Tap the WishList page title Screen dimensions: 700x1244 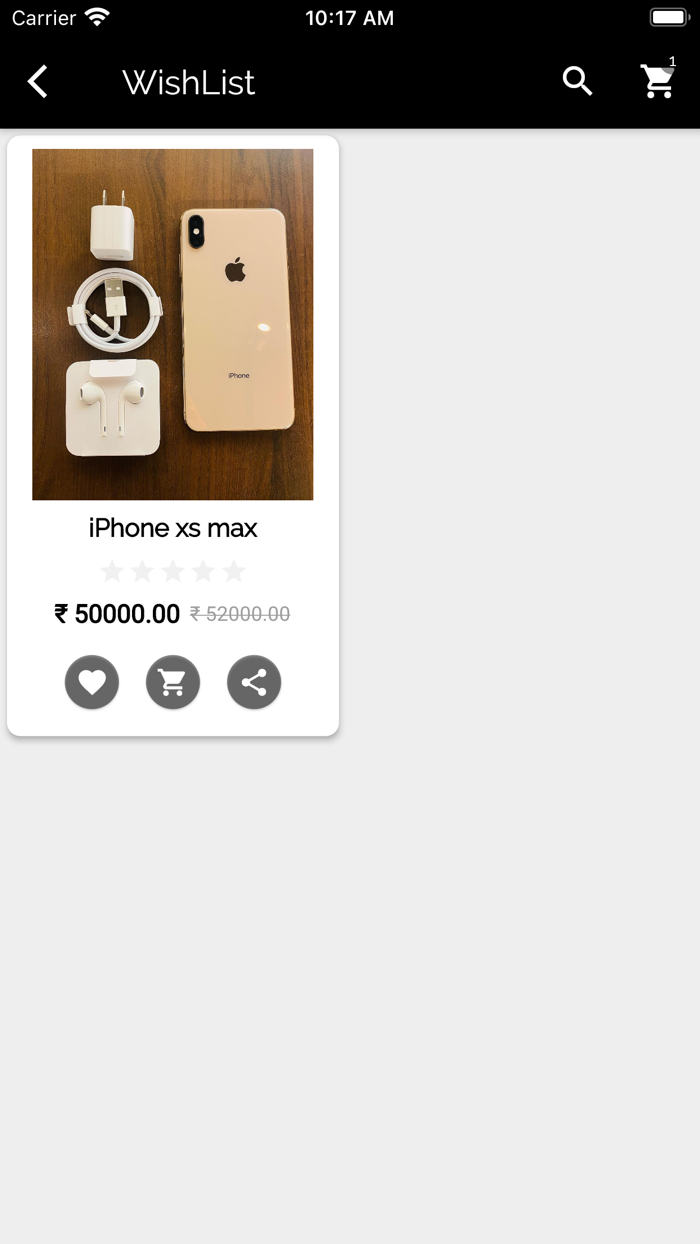(188, 82)
